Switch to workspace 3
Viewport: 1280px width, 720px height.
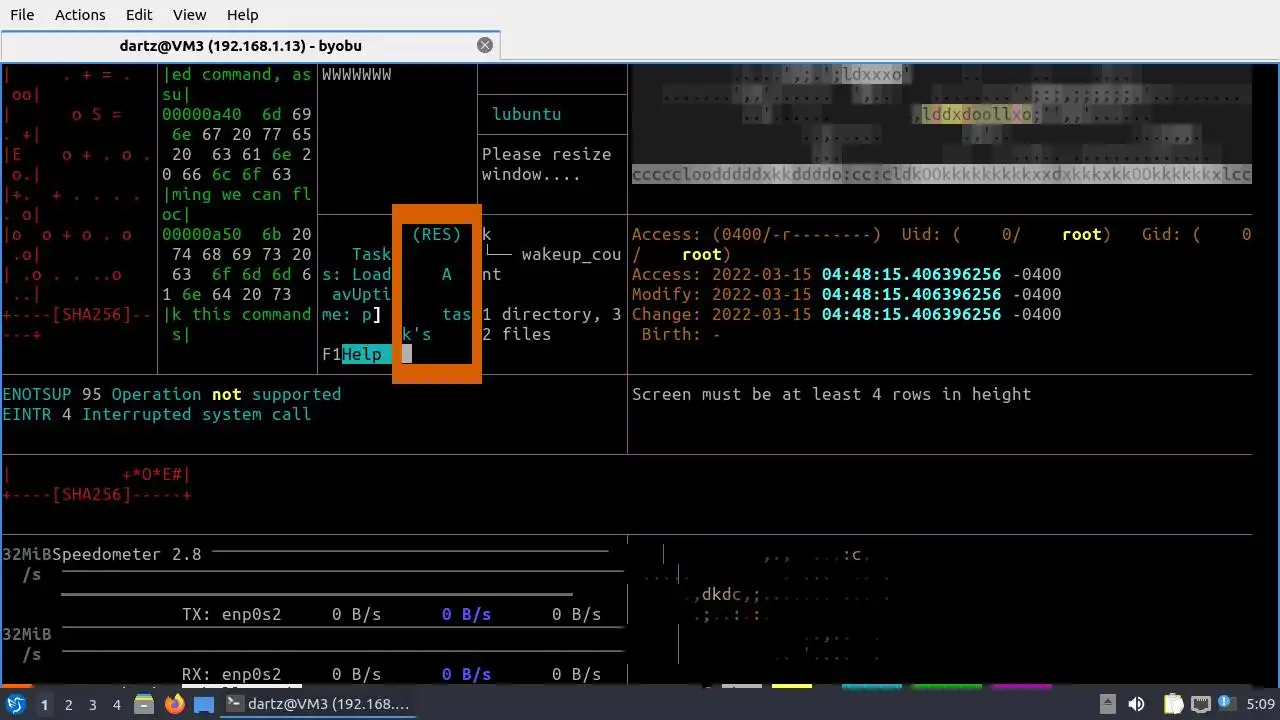click(93, 705)
